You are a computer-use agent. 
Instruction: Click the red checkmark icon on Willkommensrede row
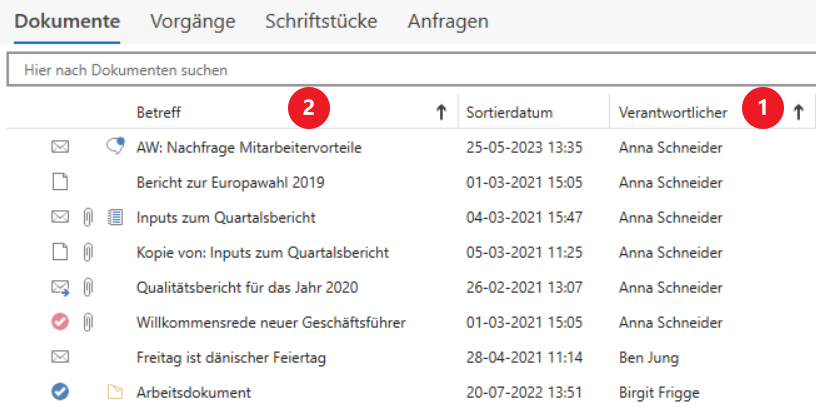click(x=60, y=322)
